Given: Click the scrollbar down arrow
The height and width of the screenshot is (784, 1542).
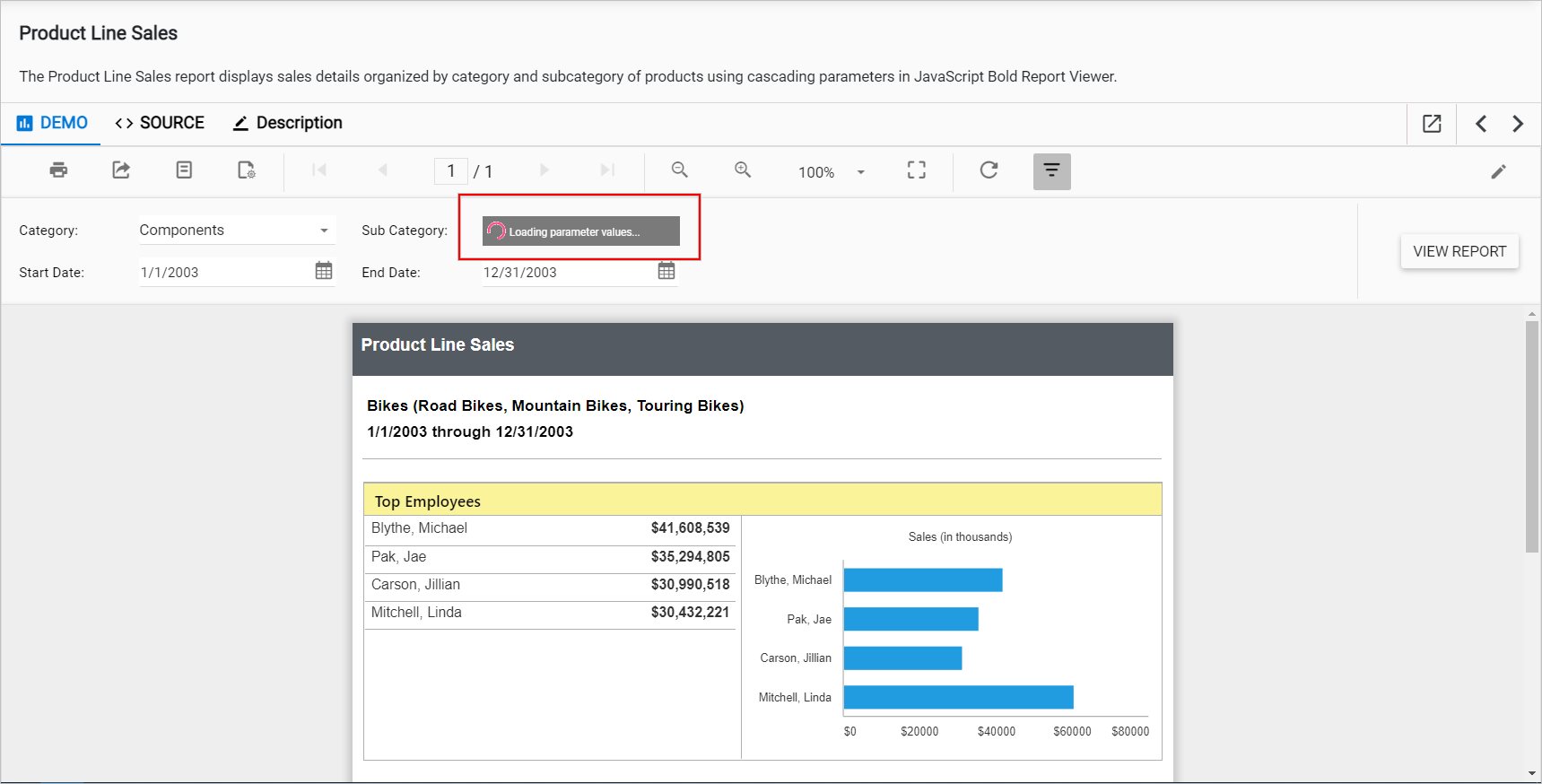Looking at the screenshot, I should tap(1532, 773).
